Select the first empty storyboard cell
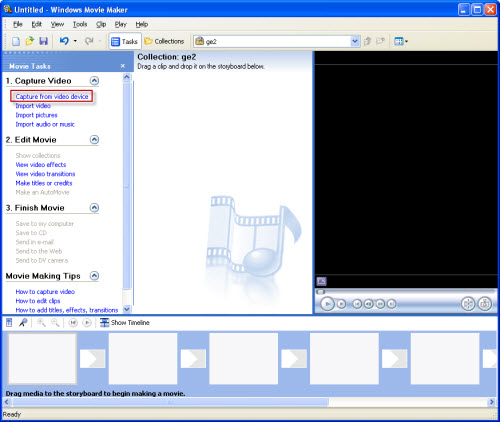Image resolution: width=500 pixels, height=422 pixels. tap(42, 359)
